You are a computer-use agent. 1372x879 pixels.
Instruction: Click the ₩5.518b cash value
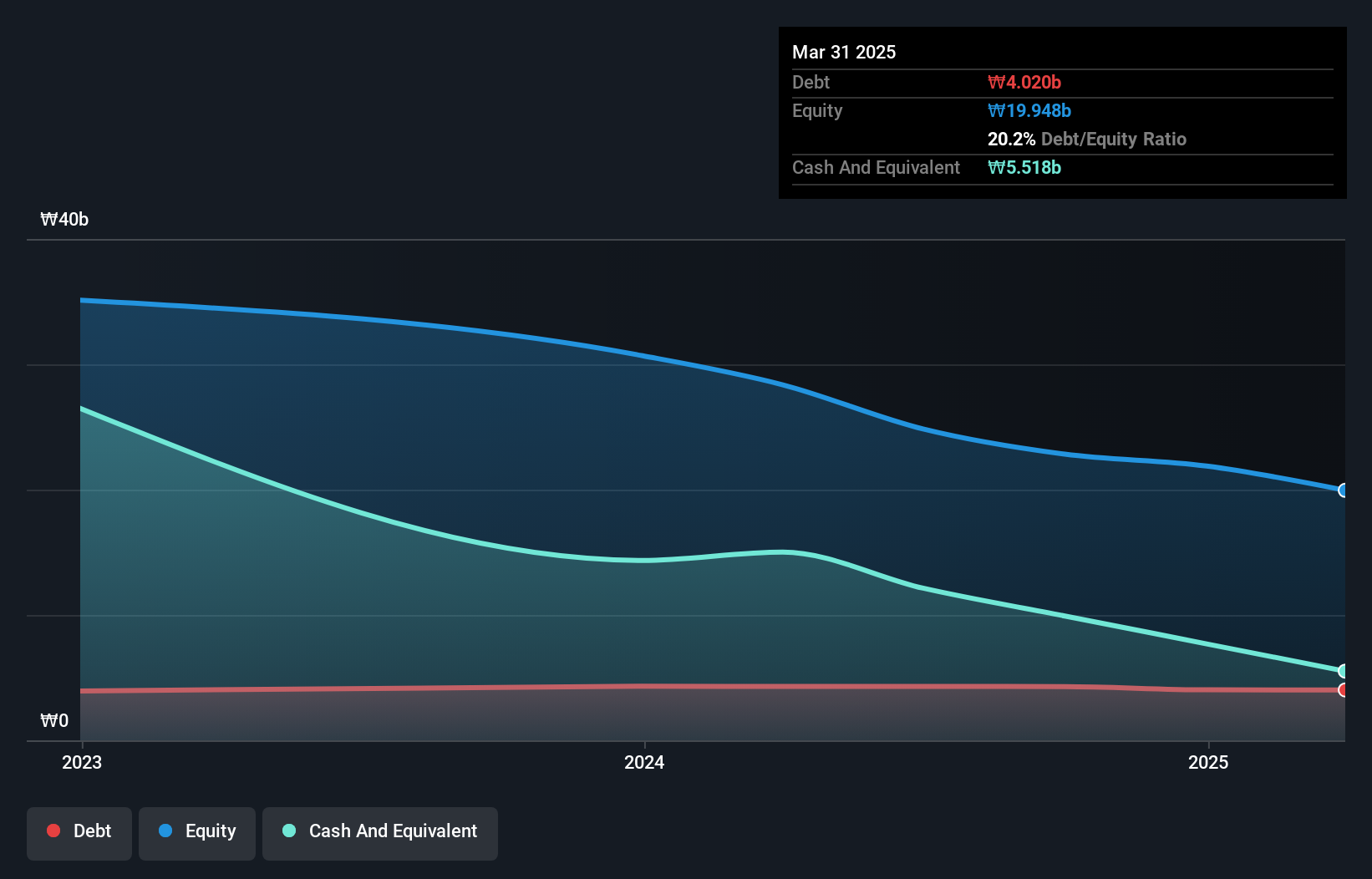pos(1024,167)
